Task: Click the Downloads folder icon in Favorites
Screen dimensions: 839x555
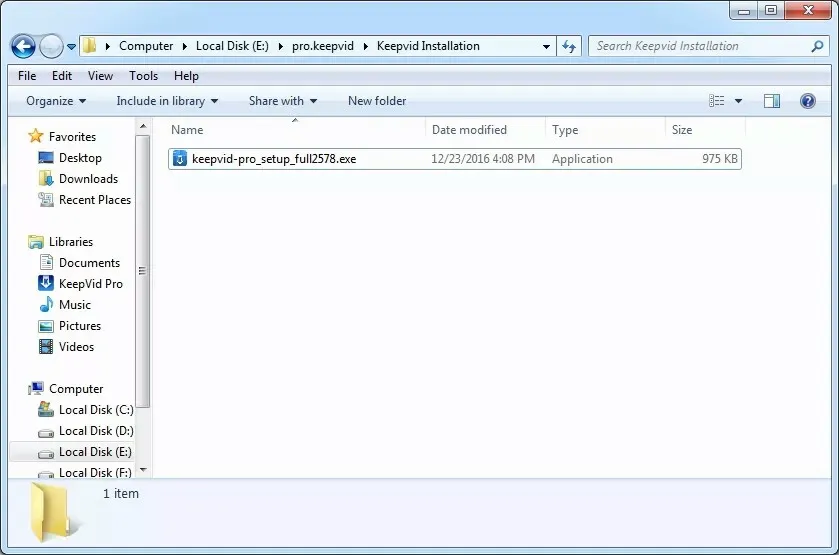Action: tap(46, 179)
